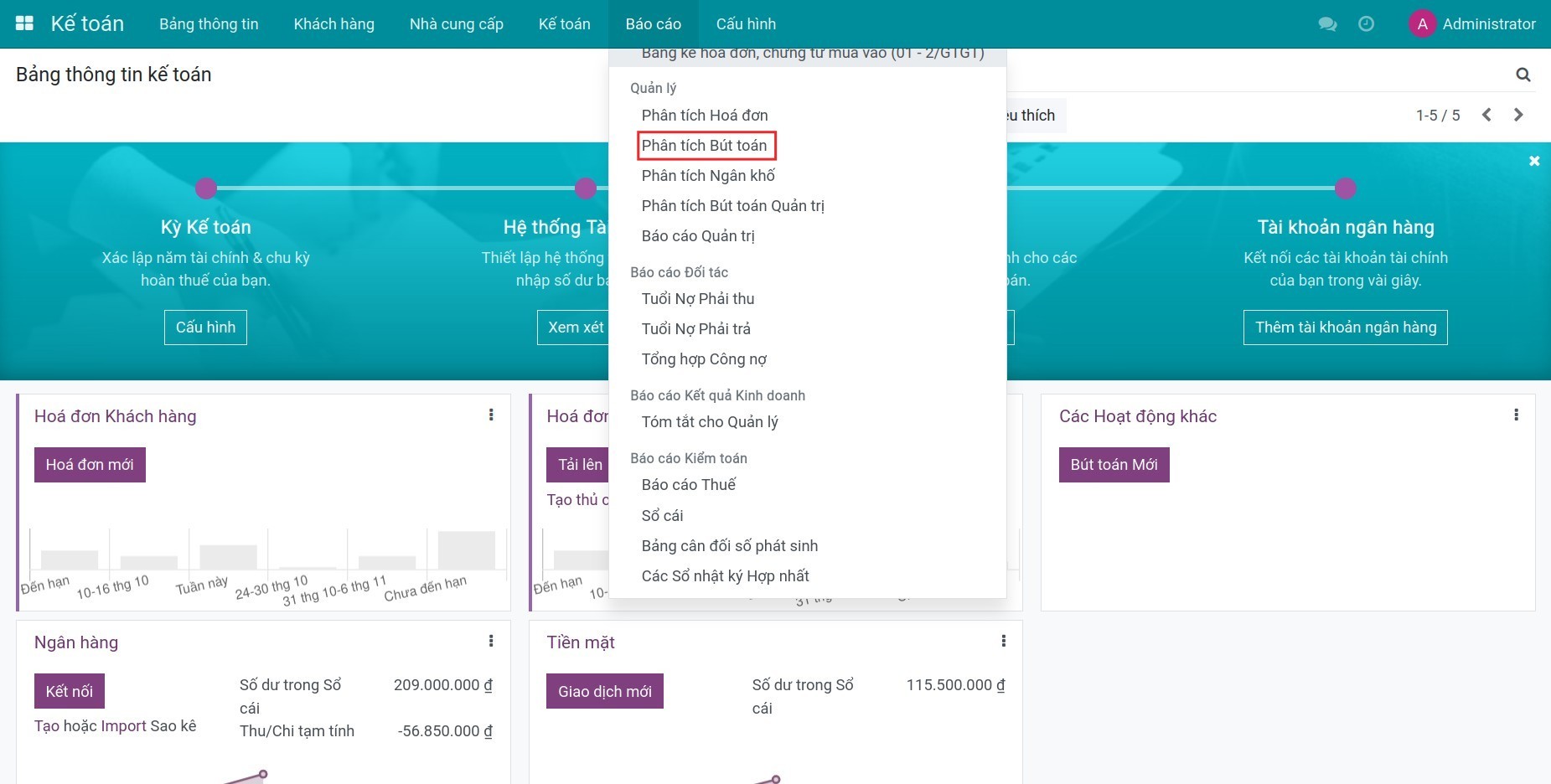
Task: Open the activities clock icon
Action: coord(1366,24)
